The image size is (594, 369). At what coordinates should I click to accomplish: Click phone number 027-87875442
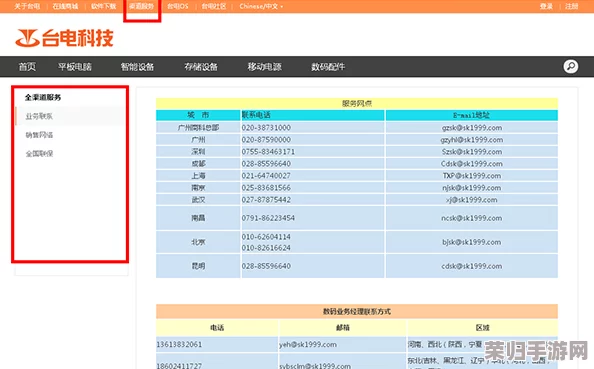tap(266, 200)
